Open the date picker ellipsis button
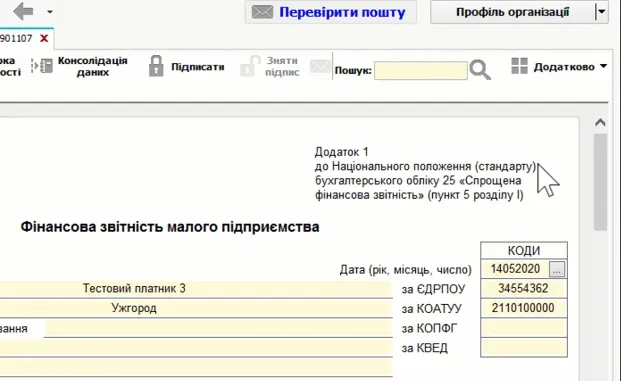 point(557,270)
